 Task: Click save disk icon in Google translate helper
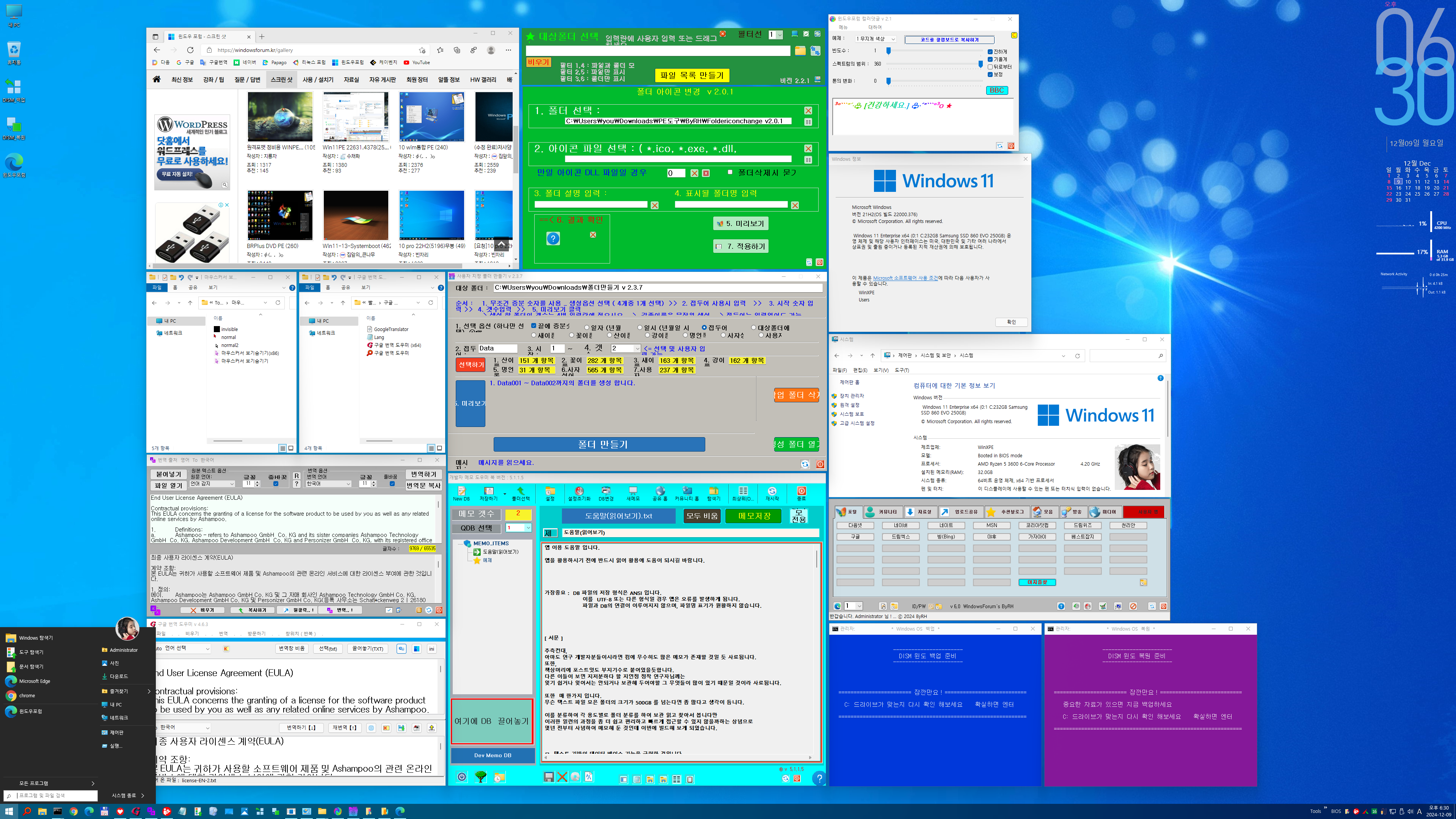401,728
